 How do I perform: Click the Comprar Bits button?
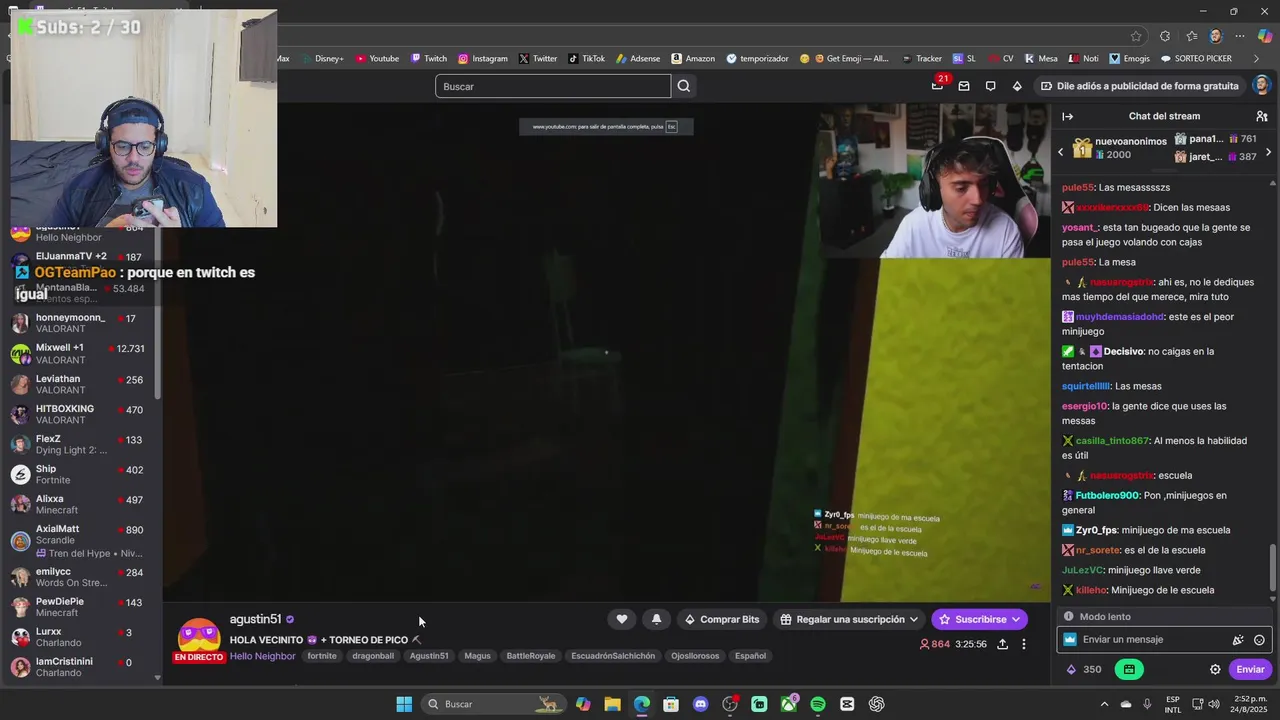click(x=721, y=619)
